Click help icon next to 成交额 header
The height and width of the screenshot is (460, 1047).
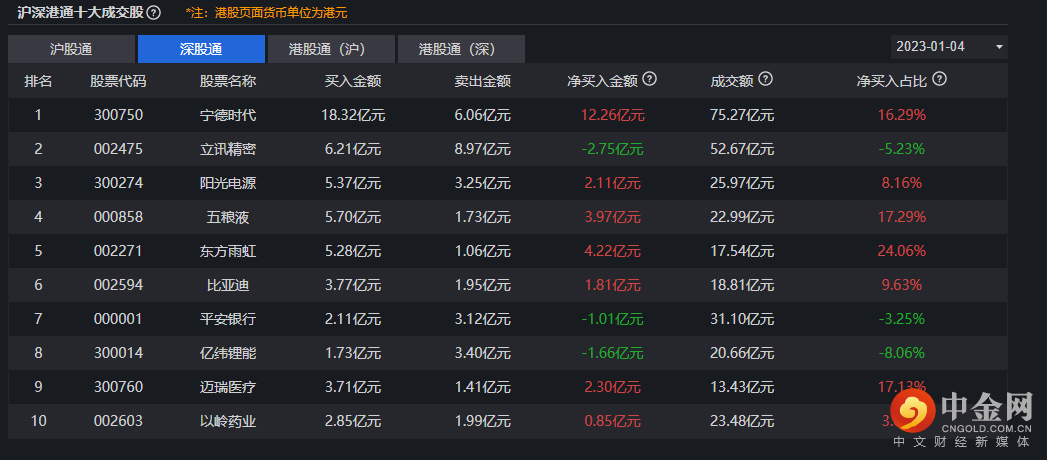tap(765, 80)
